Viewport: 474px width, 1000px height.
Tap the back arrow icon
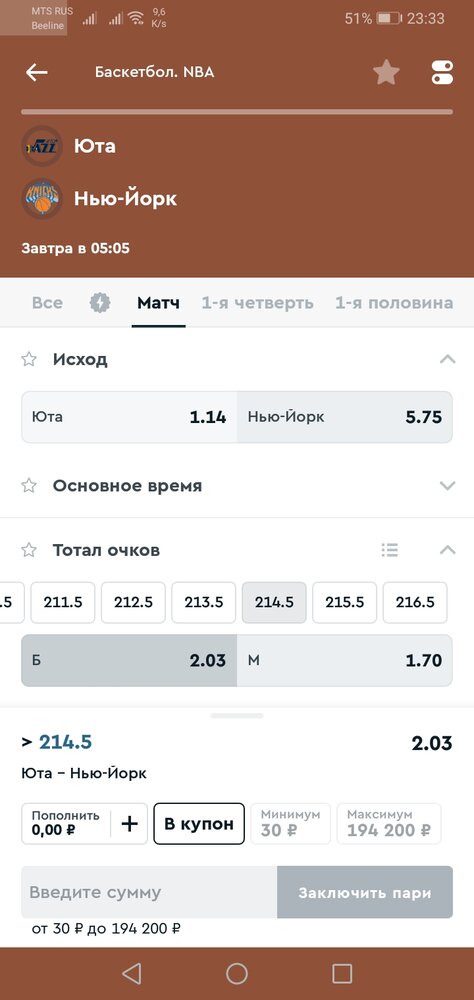[36, 72]
